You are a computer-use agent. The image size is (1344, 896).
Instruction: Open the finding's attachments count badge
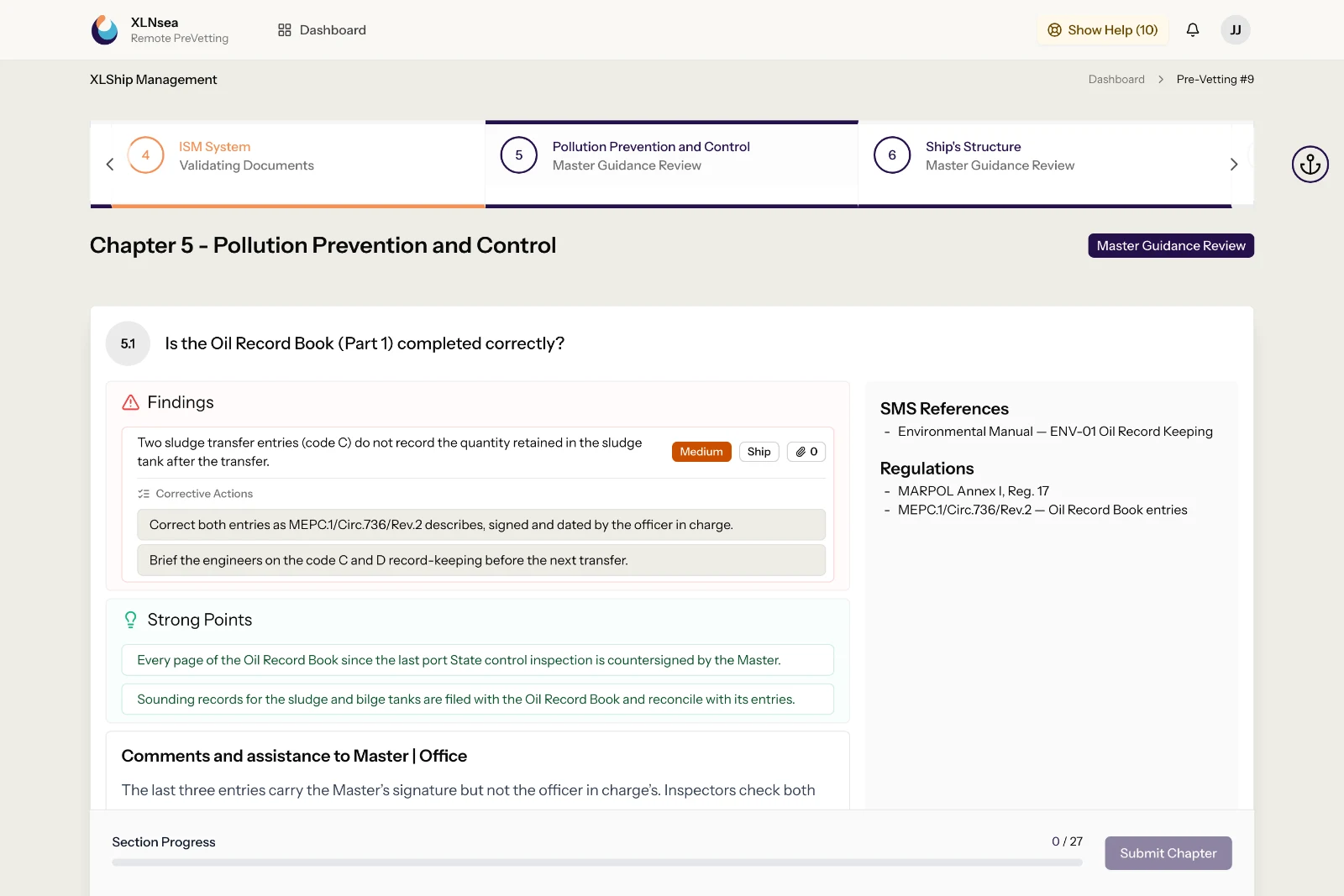[x=806, y=452]
